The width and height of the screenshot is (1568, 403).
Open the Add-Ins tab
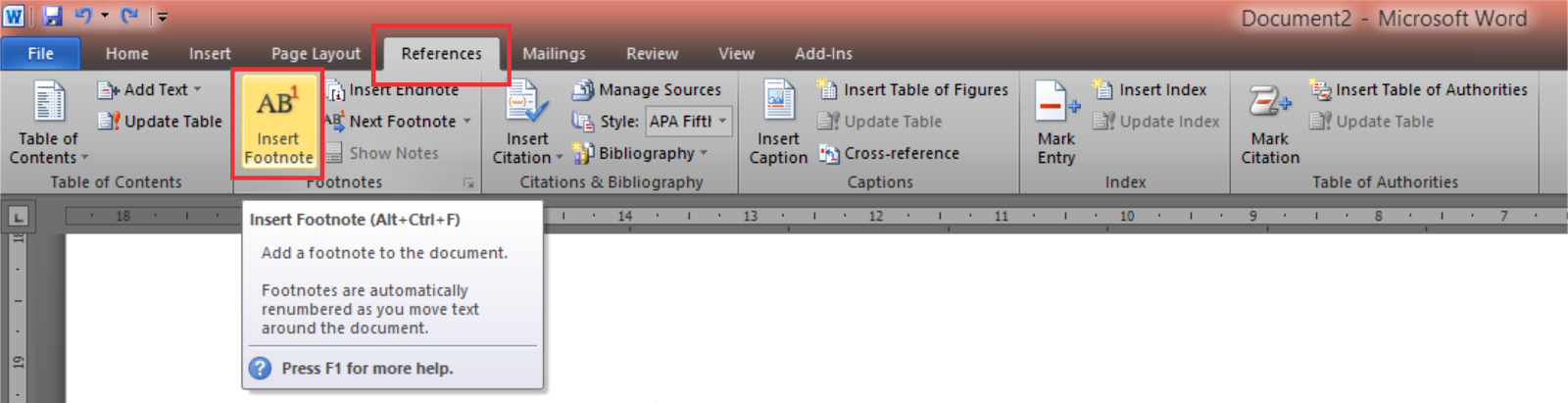point(823,54)
